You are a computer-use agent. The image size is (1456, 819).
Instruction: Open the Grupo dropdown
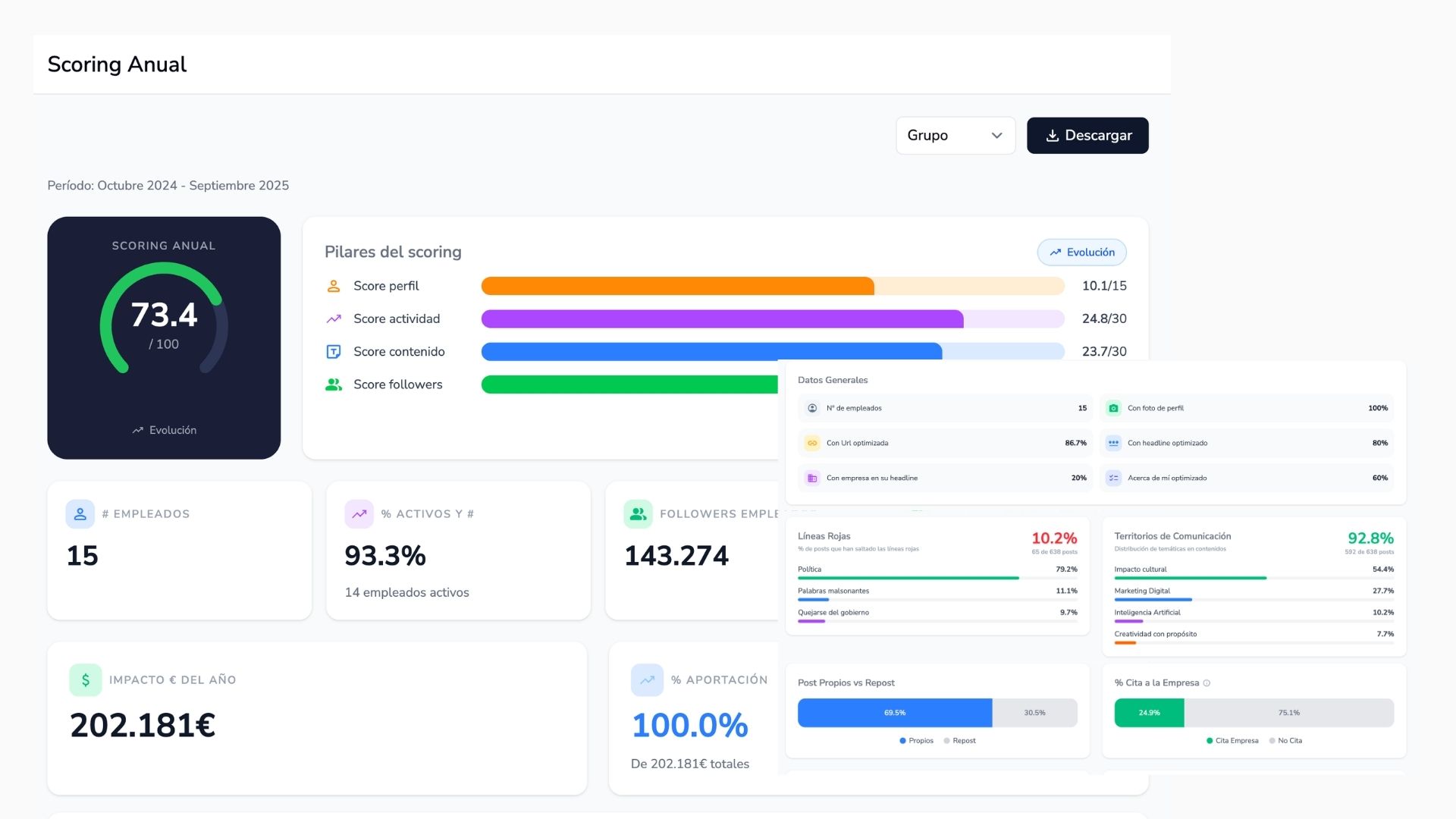(x=955, y=136)
